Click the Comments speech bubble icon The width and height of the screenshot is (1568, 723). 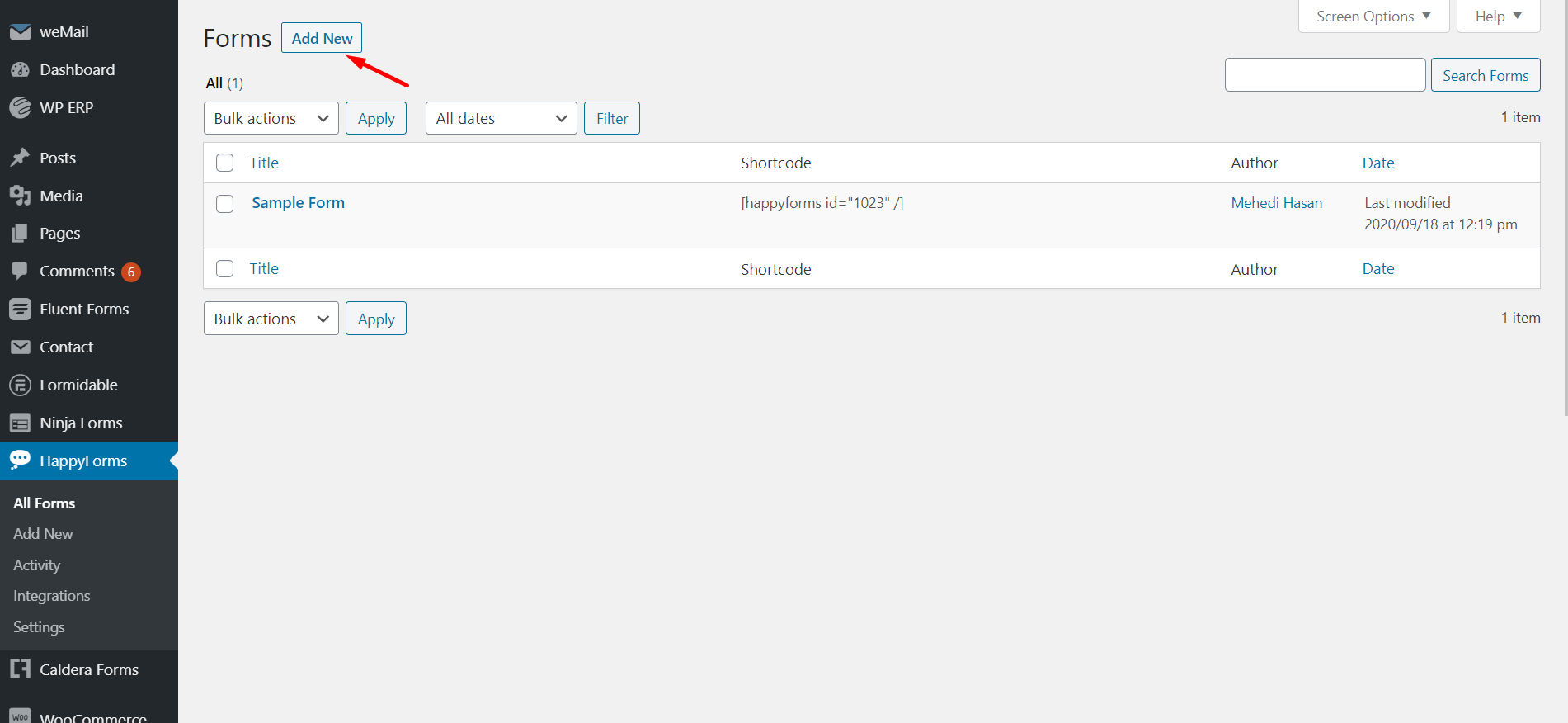(20, 271)
